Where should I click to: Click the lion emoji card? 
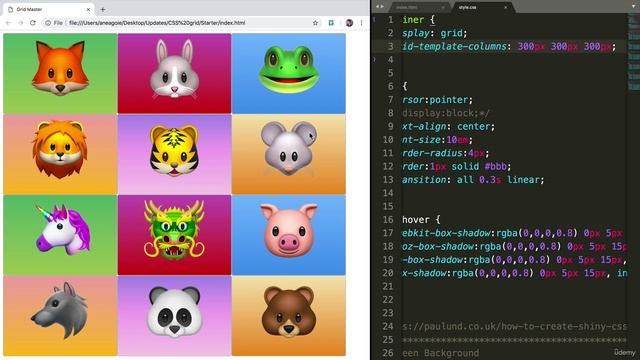[x=60, y=154]
